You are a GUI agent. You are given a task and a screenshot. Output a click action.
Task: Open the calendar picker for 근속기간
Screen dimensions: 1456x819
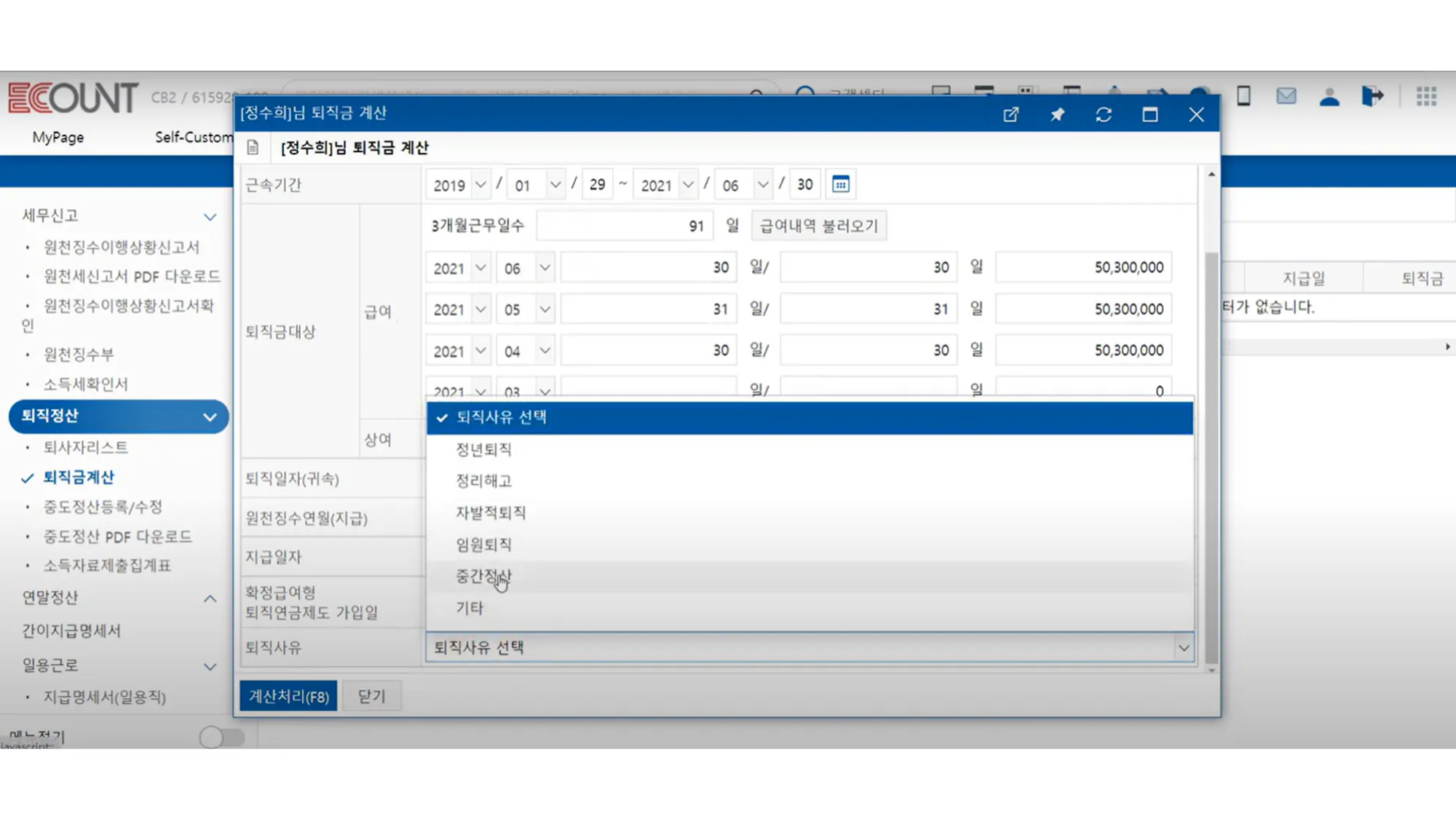coord(840,184)
